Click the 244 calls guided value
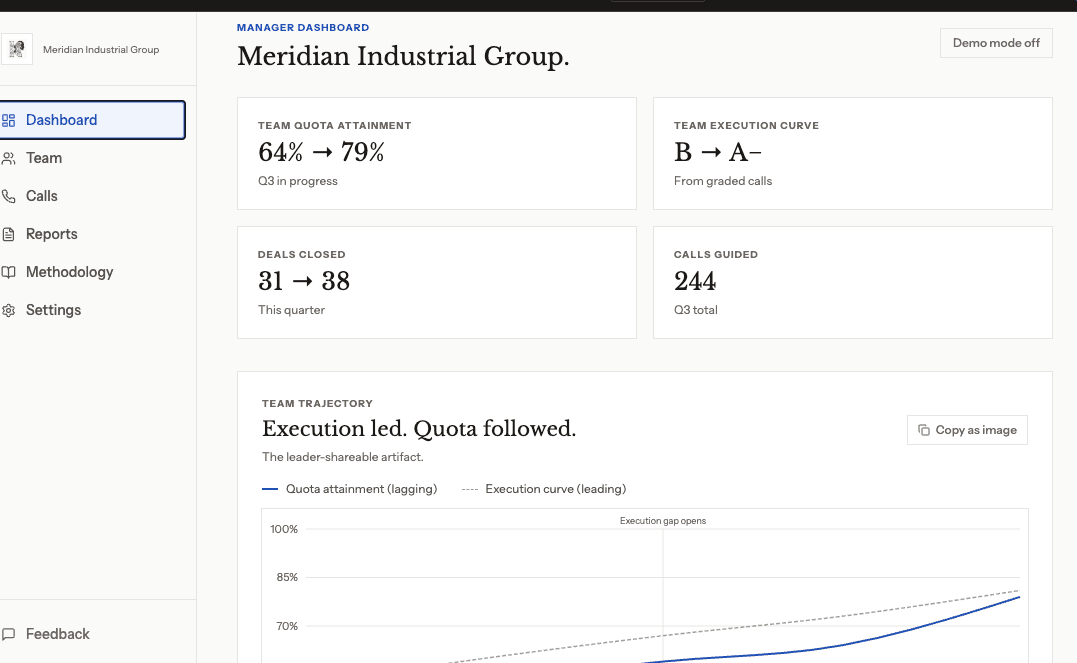This screenshot has width=1077, height=663. 694,281
